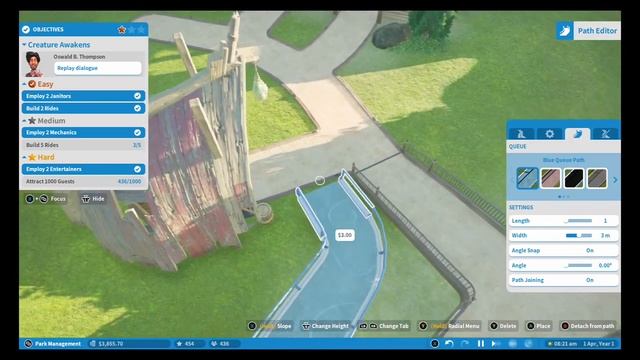Select the grey-brown queue path swatch
This screenshot has width=640, height=360.
pyautogui.click(x=597, y=178)
